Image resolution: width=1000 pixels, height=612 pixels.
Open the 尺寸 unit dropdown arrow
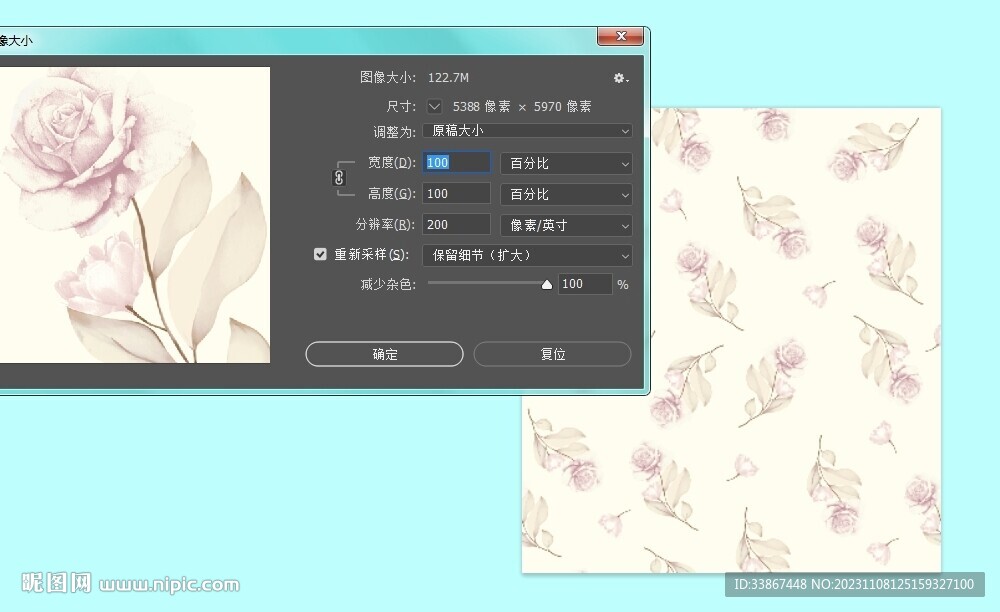coord(434,106)
